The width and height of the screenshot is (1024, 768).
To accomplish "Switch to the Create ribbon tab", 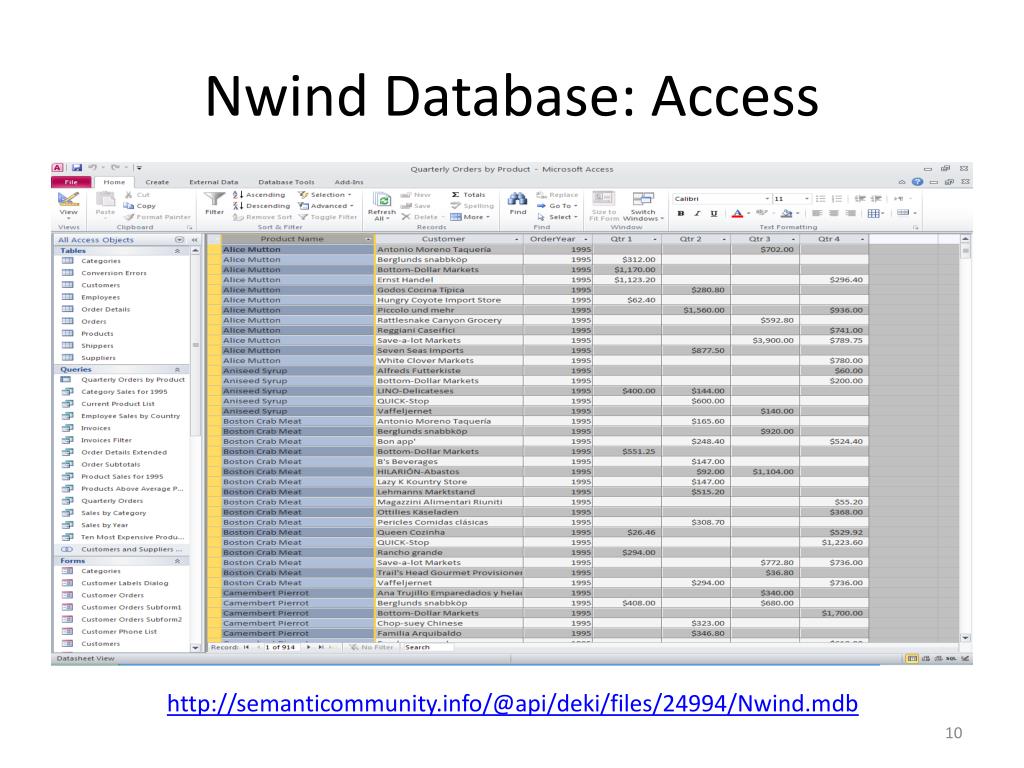I will [x=157, y=182].
